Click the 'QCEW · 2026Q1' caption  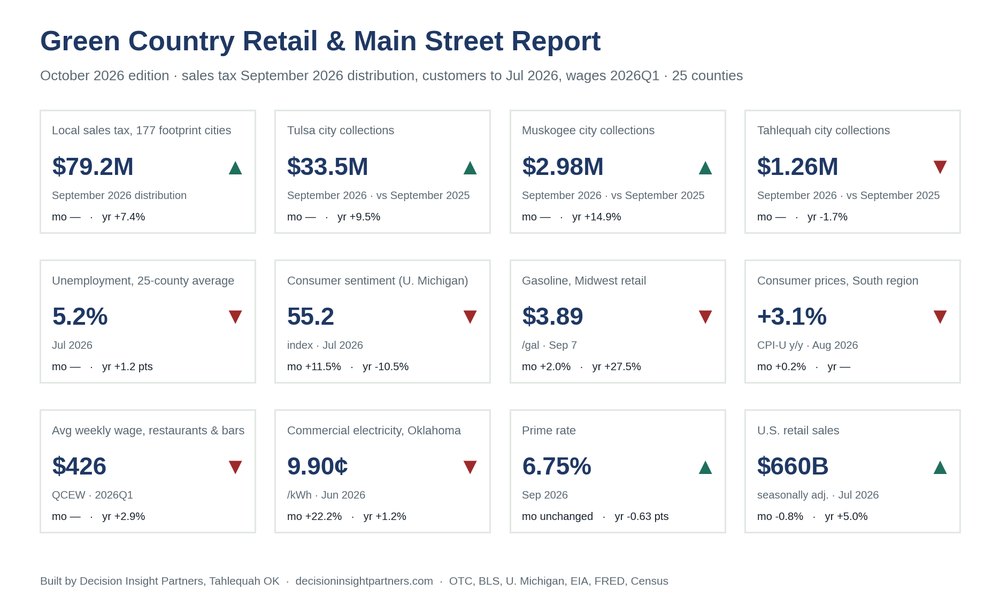(92, 495)
